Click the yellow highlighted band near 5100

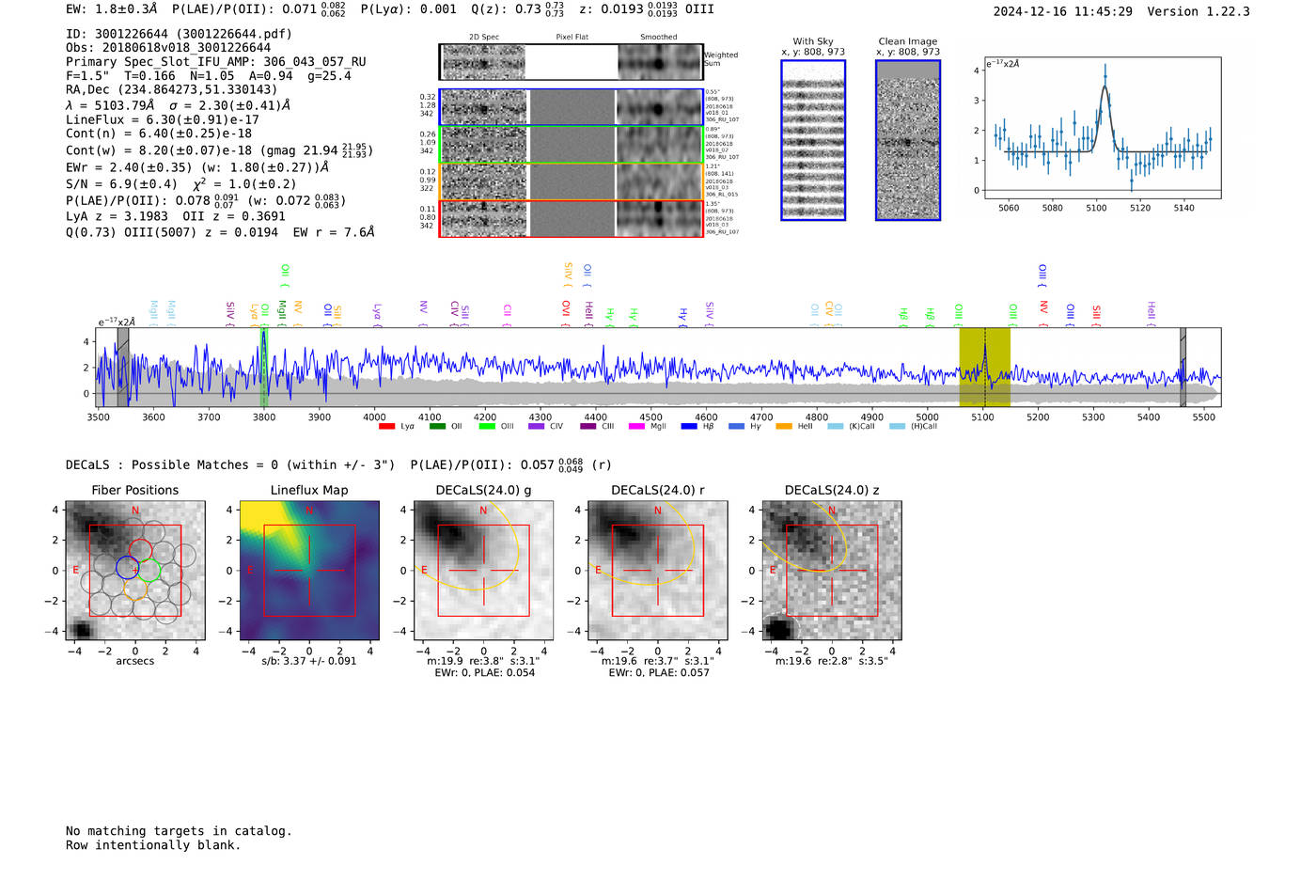[984, 368]
